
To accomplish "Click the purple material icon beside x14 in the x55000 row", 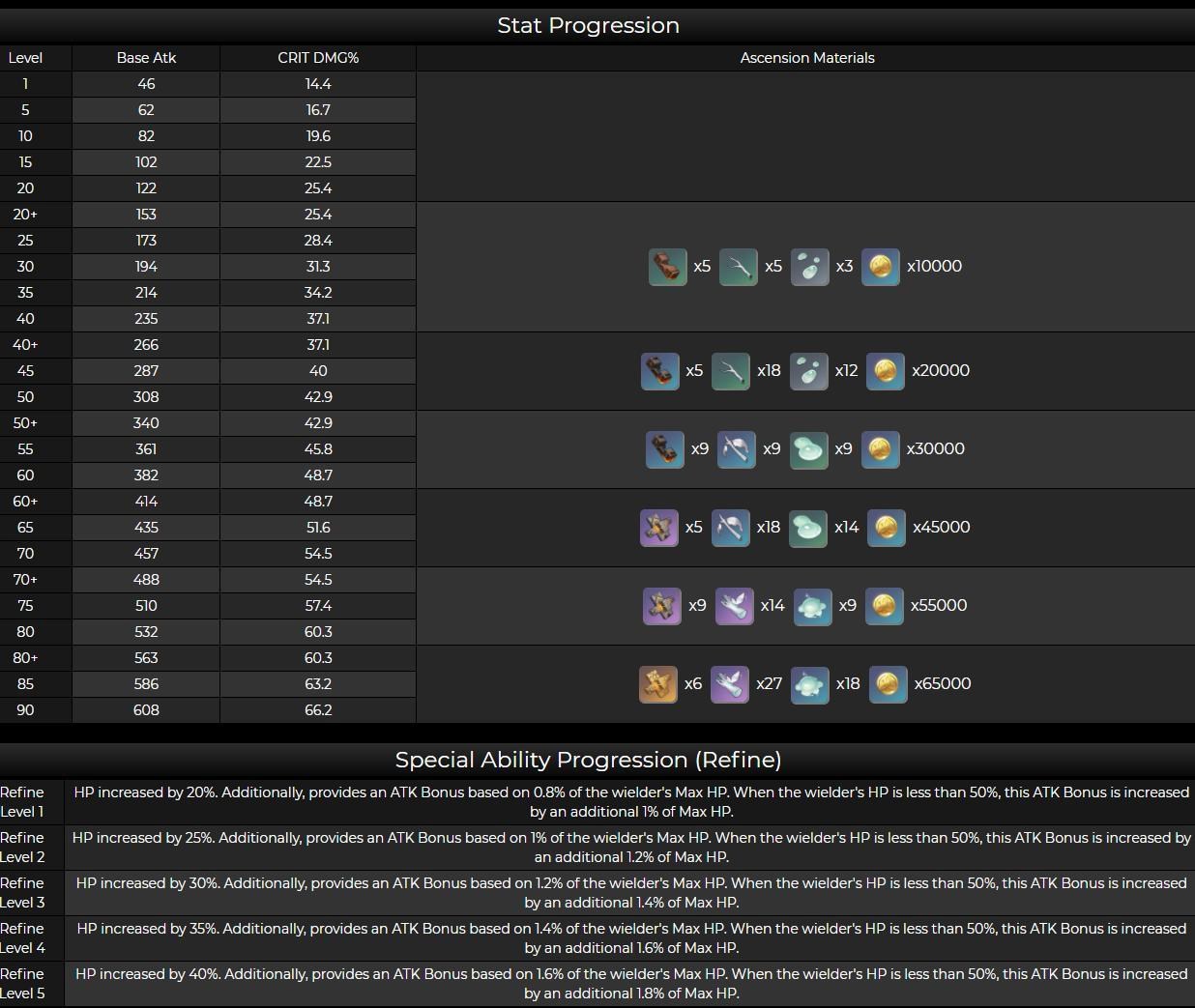I will [x=735, y=606].
